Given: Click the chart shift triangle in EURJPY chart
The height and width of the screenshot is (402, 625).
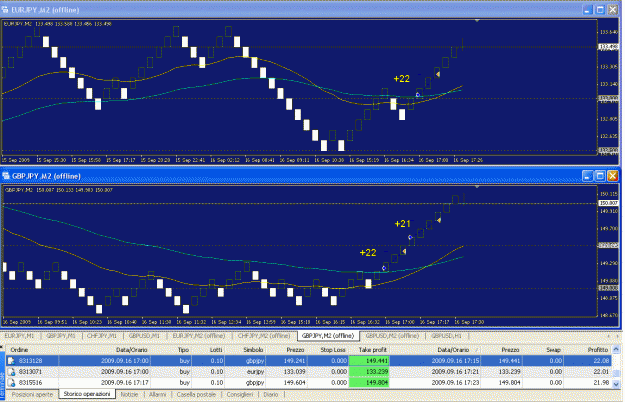Looking at the screenshot, I should pyautogui.click(x=477, y=20).
